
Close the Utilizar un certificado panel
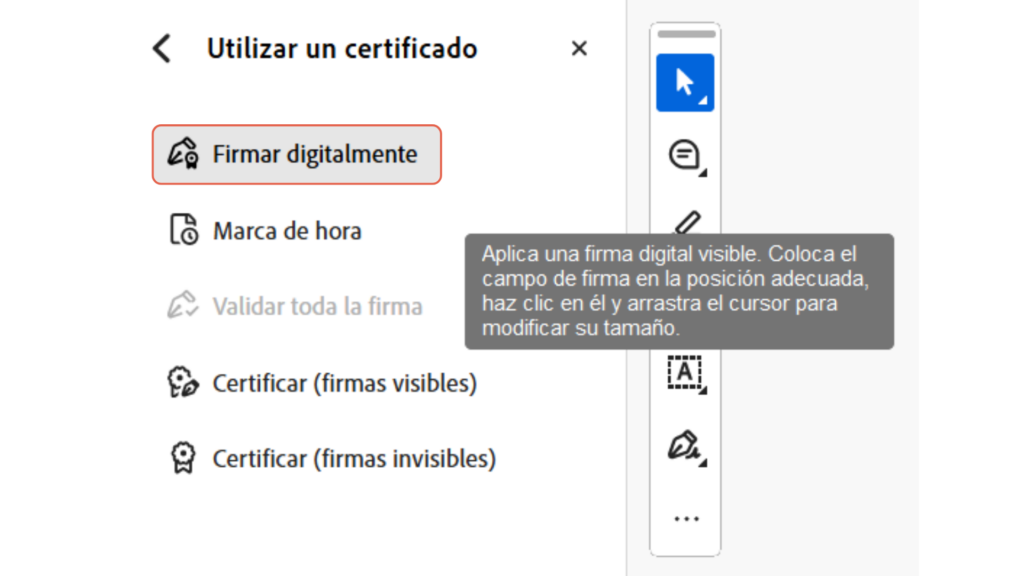click(x=579, y=48)
